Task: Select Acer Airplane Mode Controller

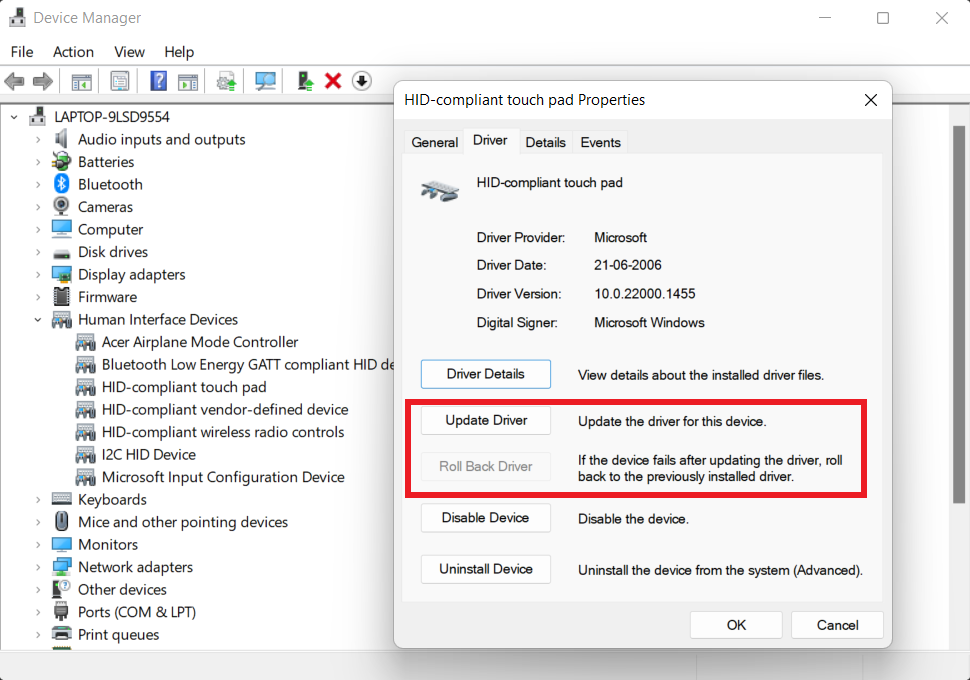Action: (200, 342)
